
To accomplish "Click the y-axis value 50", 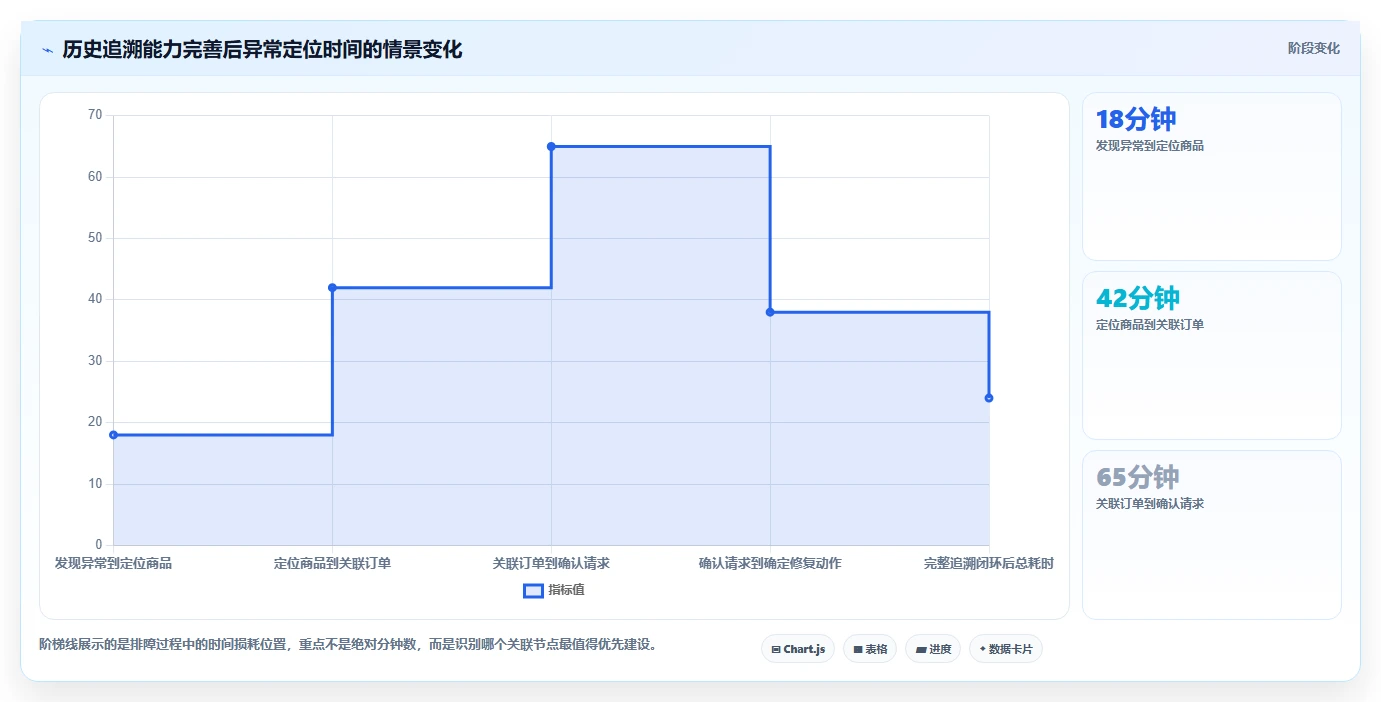I will click(95, 238).
